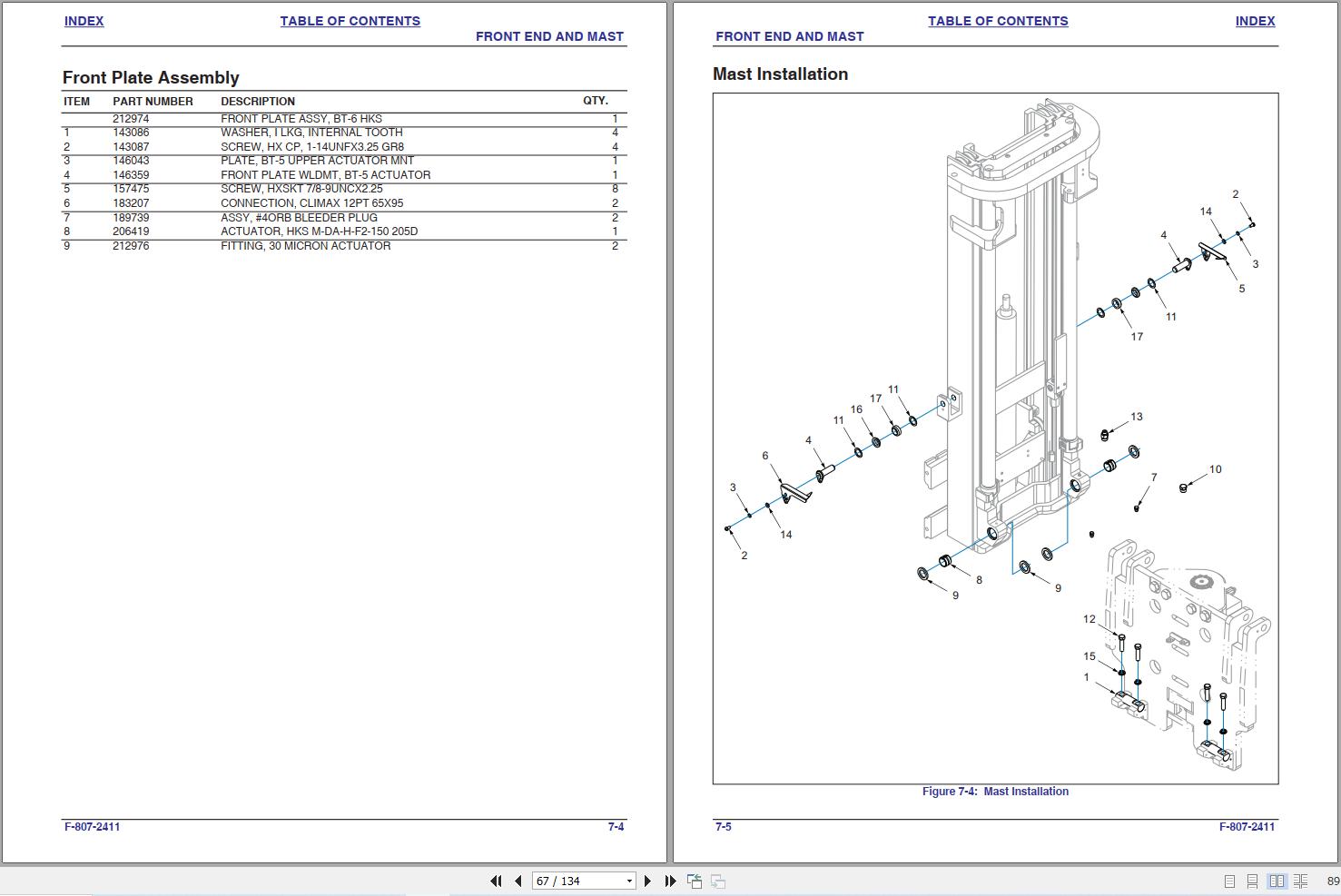
Task: Open the page number dropdown
Action: tap(629, 881)
